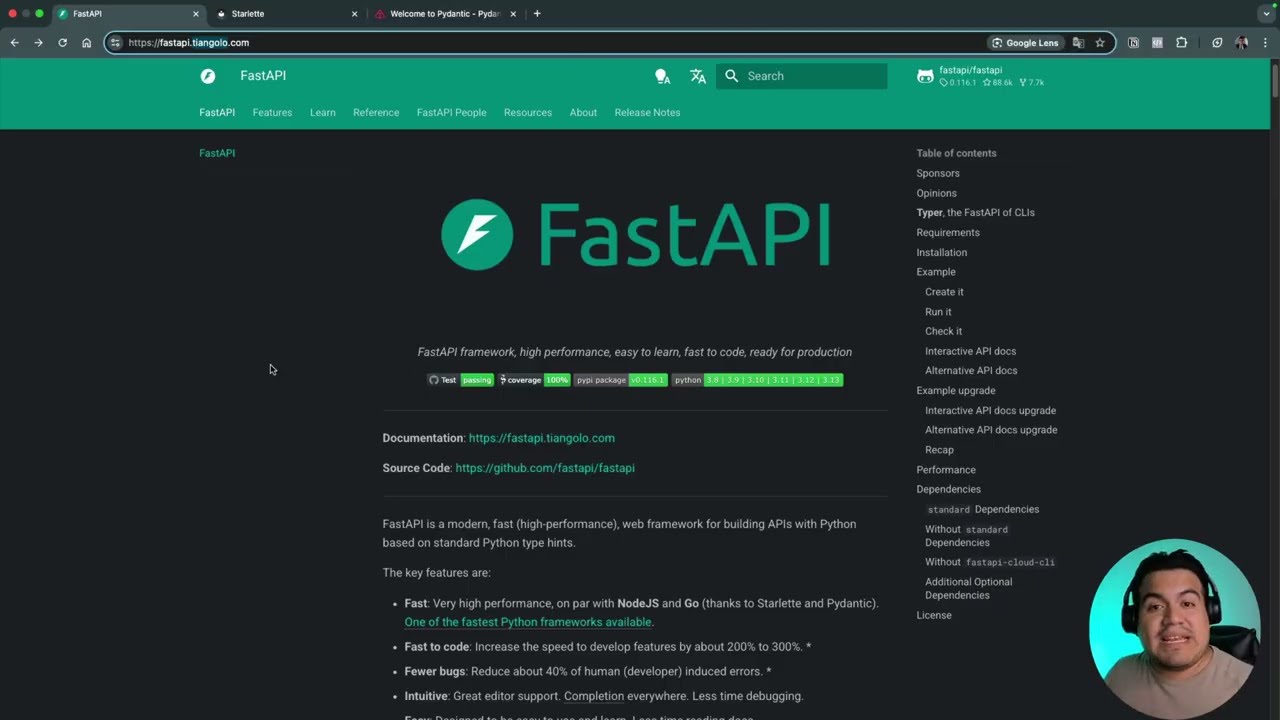
Task: Reload the page with the refresh icon
Action: [62, 43]
